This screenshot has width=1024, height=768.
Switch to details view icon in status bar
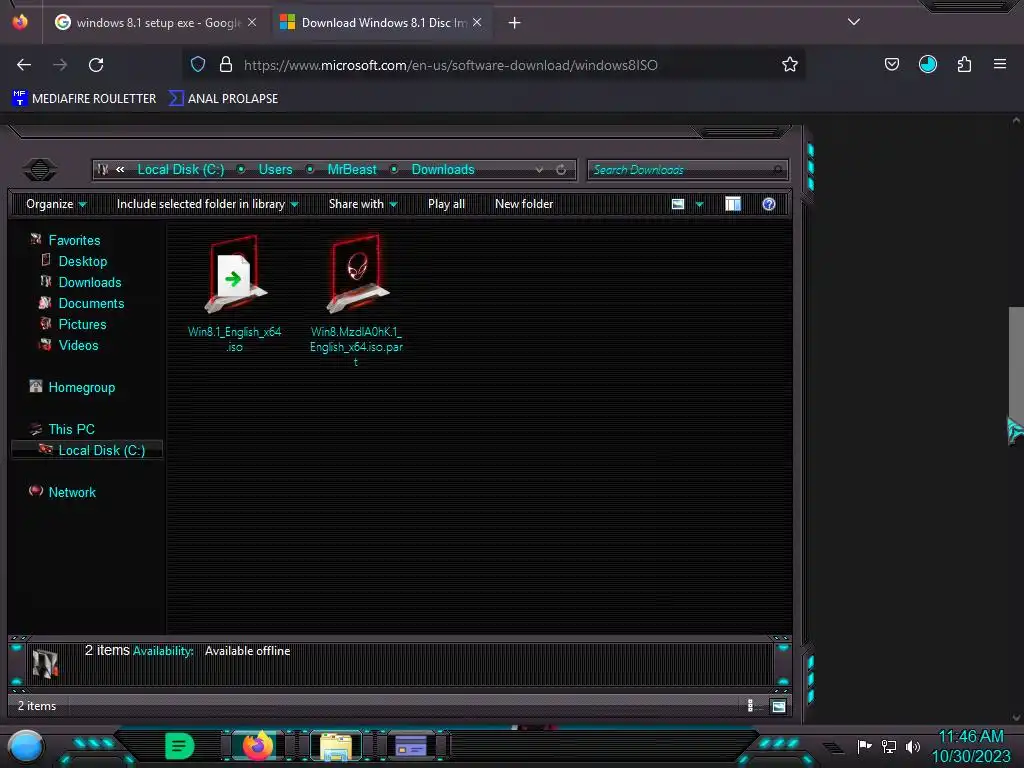[750, 705]
